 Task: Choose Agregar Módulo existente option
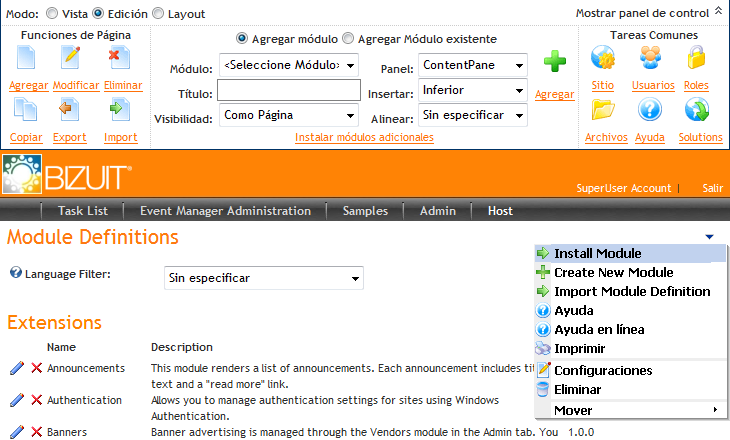(x=348, y=39)
